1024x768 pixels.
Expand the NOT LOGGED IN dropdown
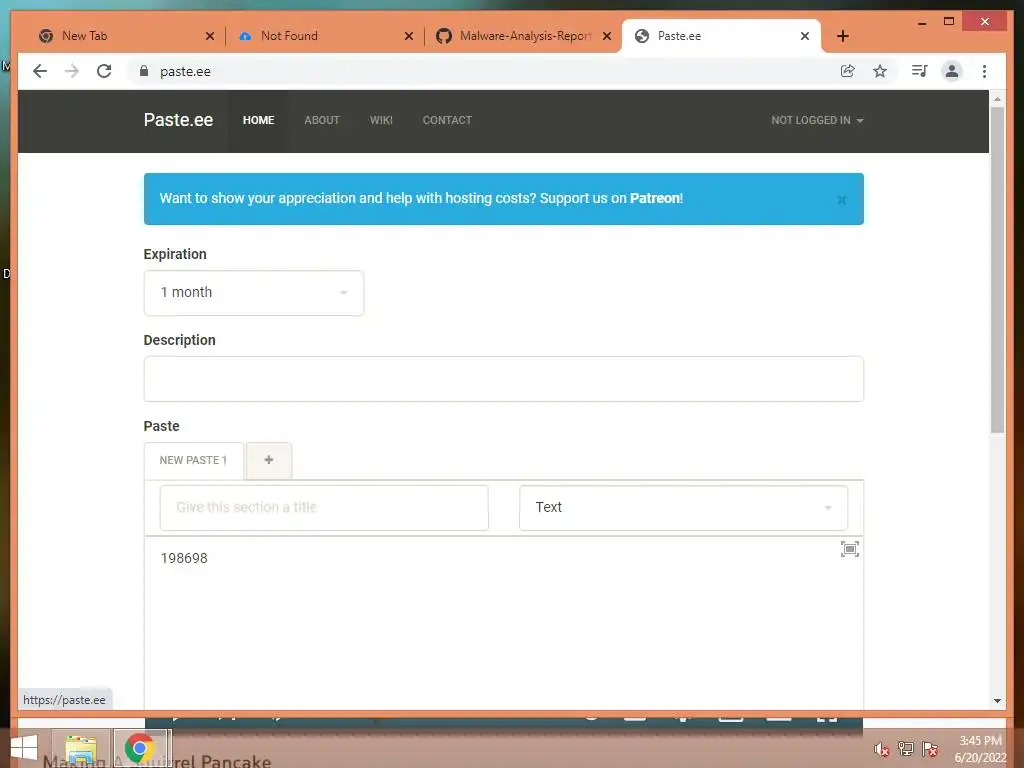pyautogui.click(x=817, y=120)
